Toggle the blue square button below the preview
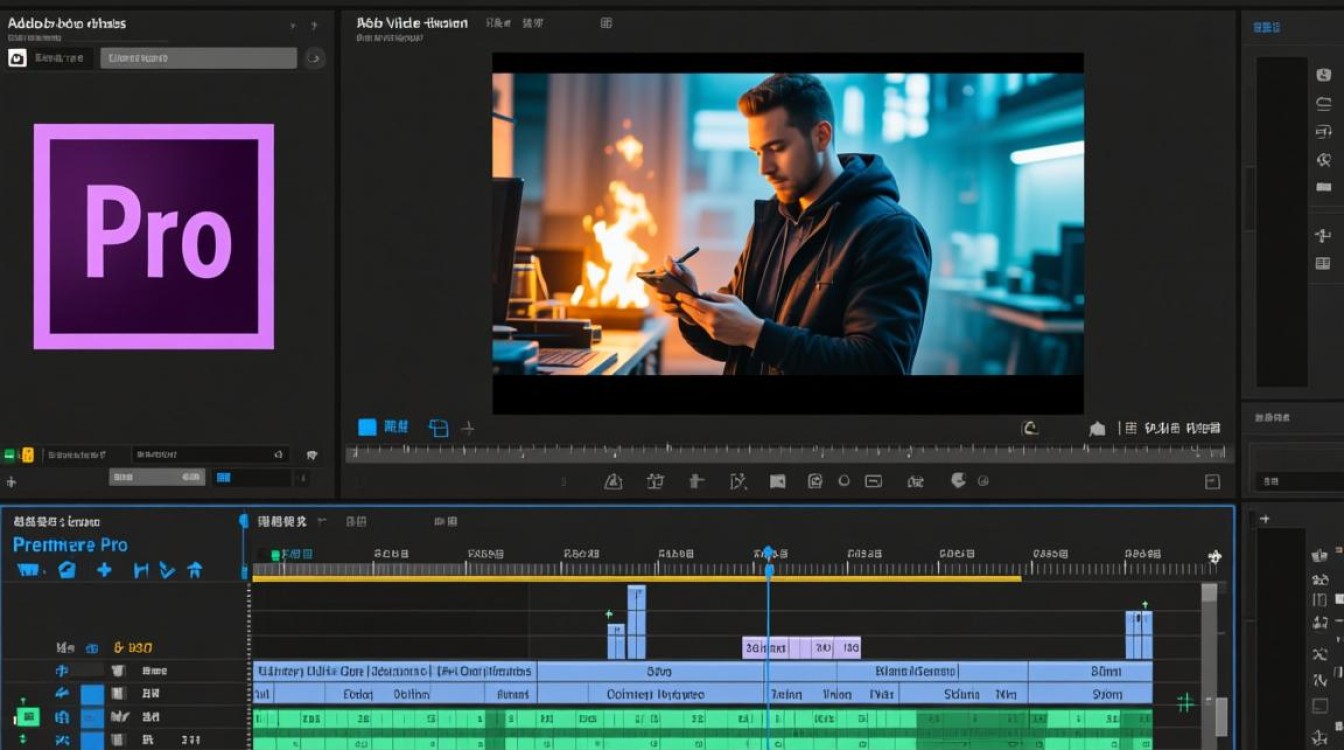This screenshot has width=1344, height=750. click(367, 427)
